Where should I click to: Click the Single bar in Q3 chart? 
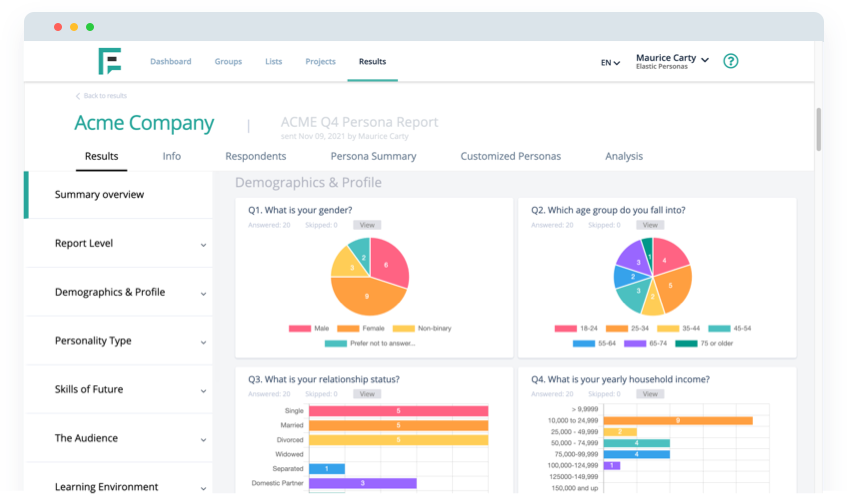[x=399, y=411]
